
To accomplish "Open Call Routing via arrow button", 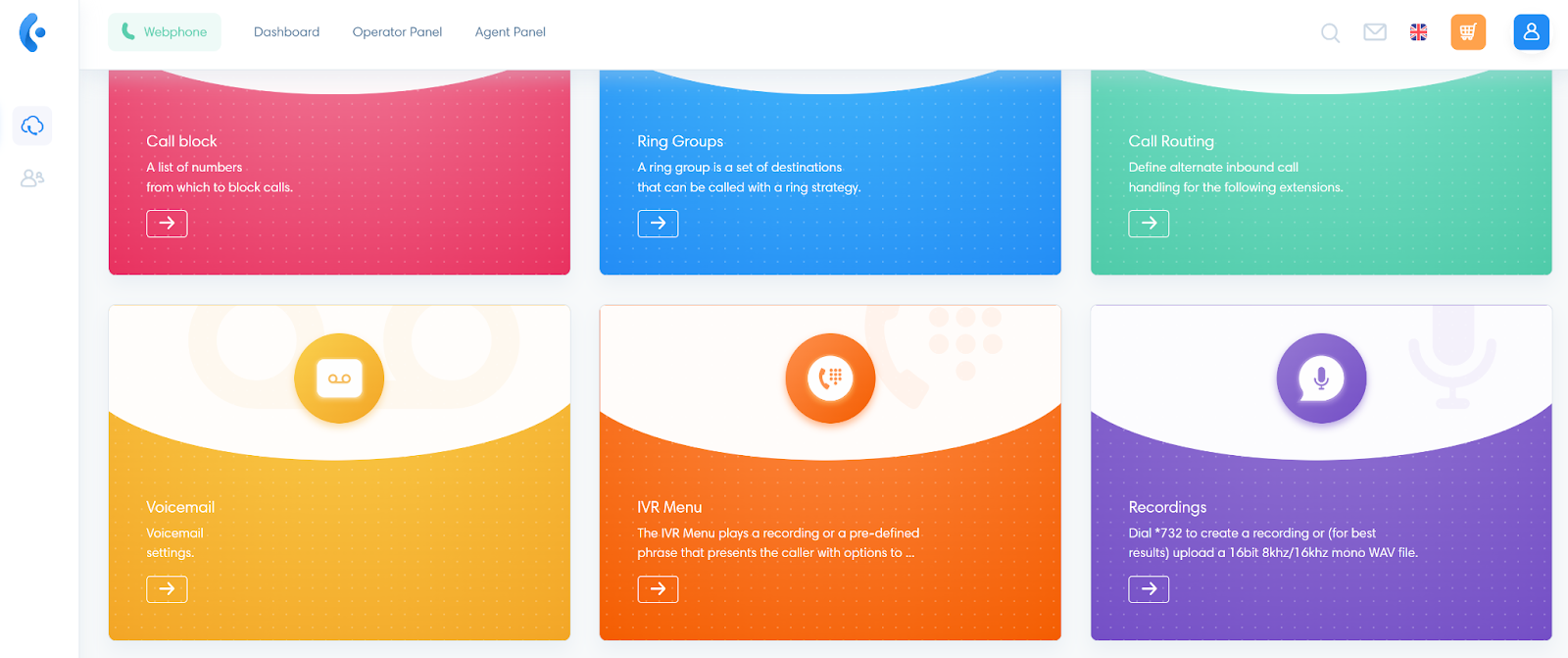I will 1149,224.
